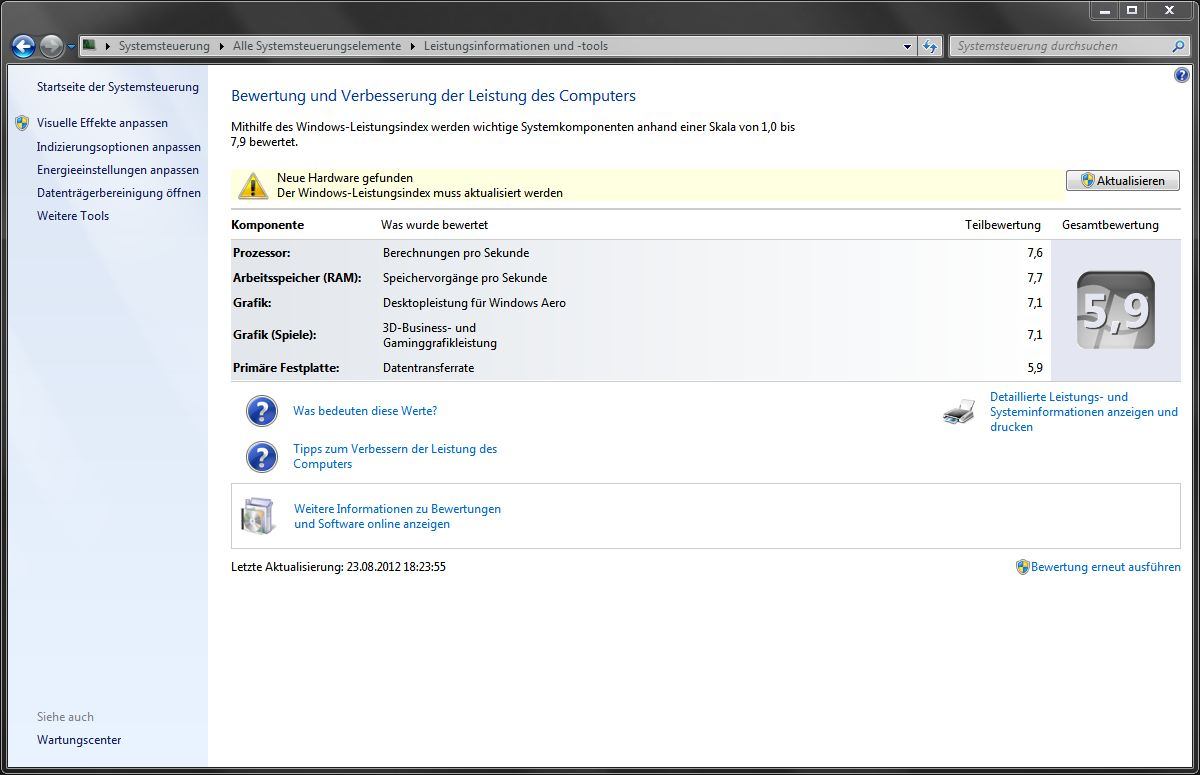The height and width of the screenshot is (775, 1200).
Task: Open Visuelle Effekte anpassen
Action: pos(102,123)
